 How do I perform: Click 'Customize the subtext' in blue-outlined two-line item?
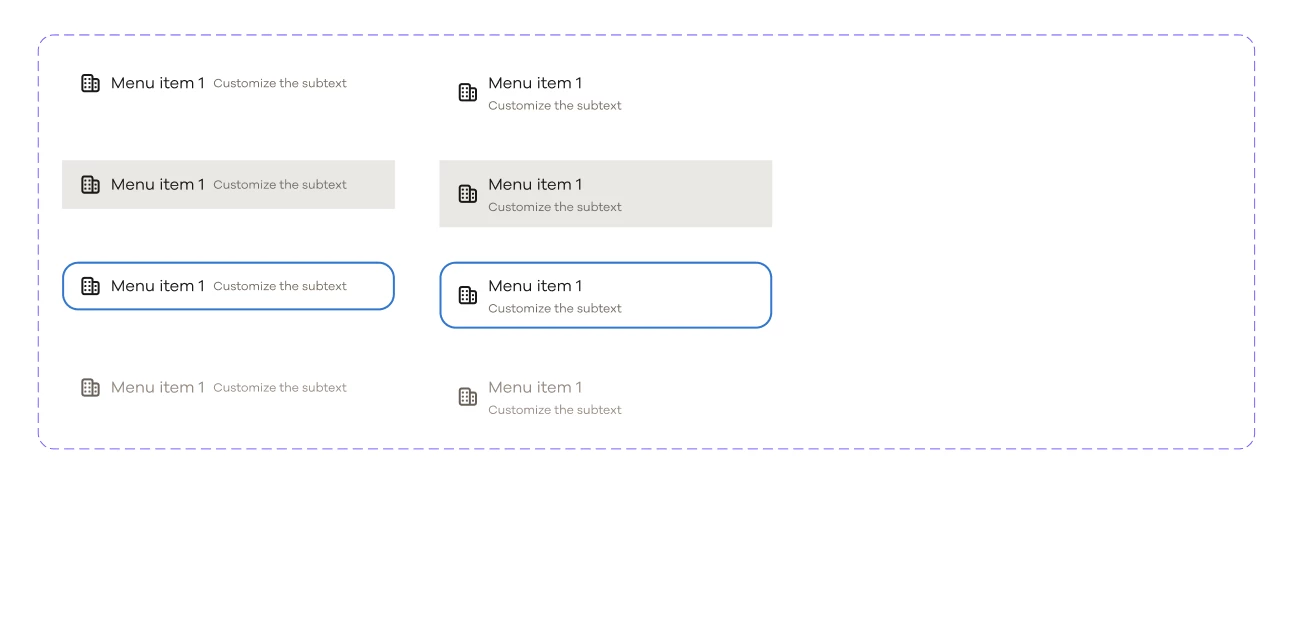click(555, 309)
